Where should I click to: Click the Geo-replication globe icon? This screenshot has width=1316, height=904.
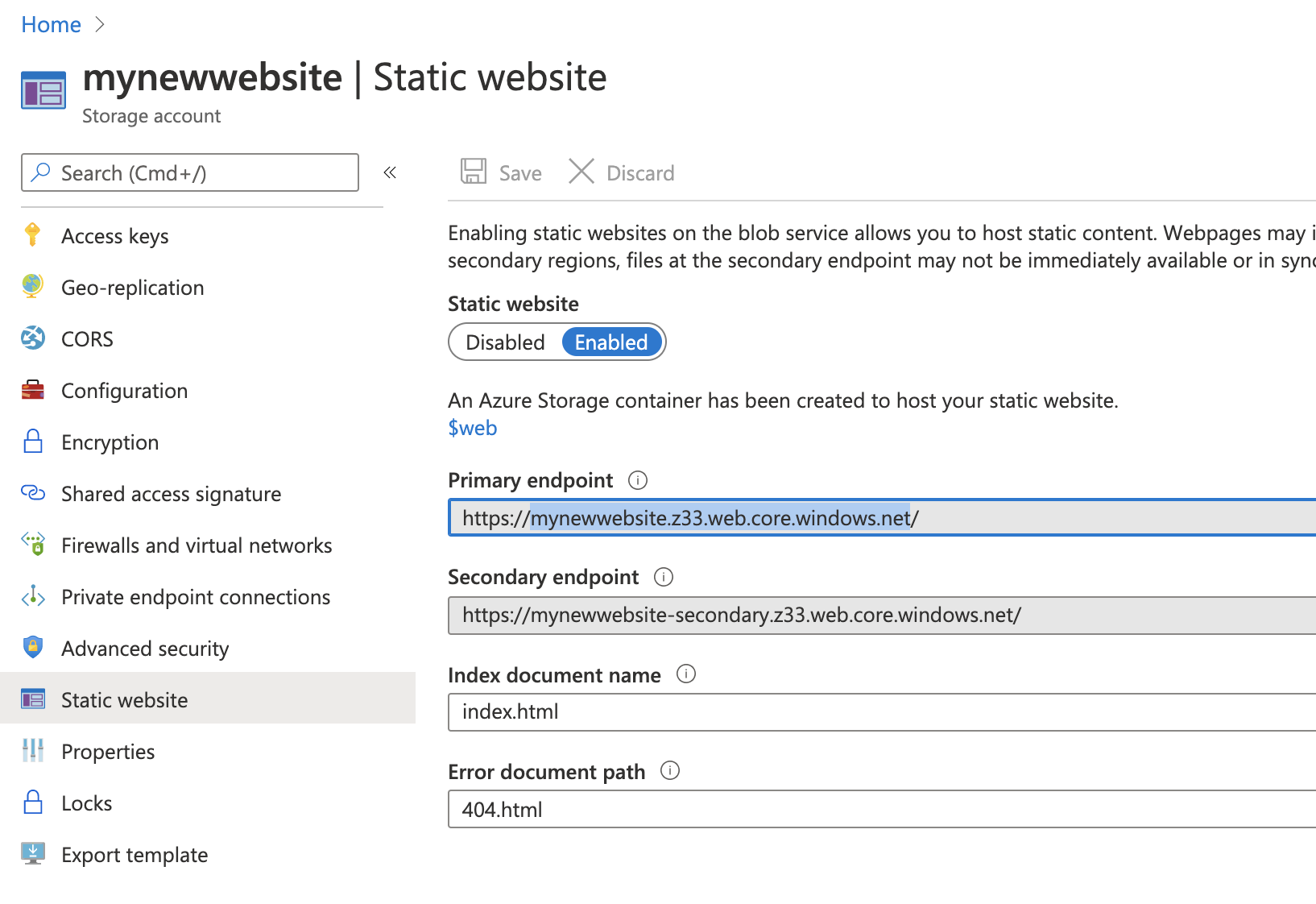click(32, 286)
